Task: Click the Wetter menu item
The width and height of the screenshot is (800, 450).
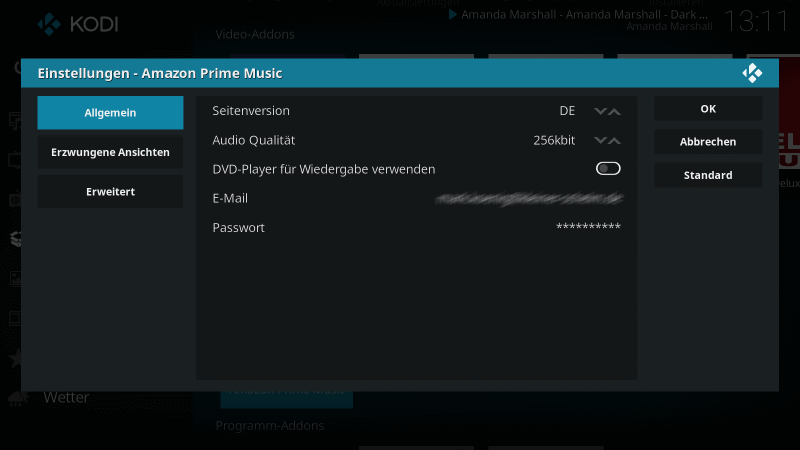Action: pyautogui.click(x=66, y=397)
